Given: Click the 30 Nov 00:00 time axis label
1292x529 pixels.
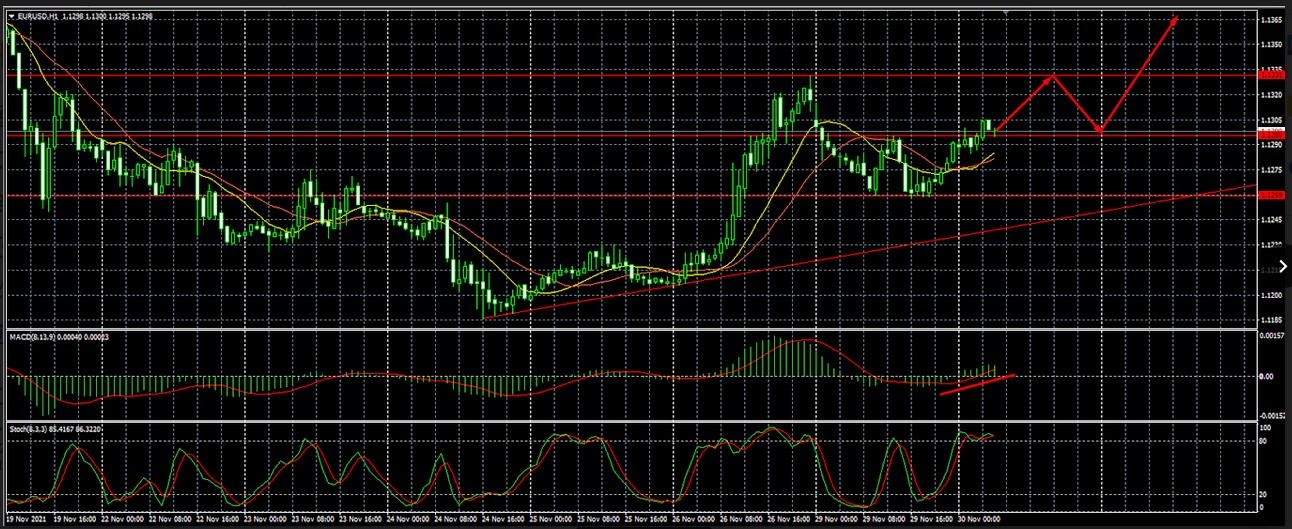Looking at the screenshot, I should click(x=980, y=520).
